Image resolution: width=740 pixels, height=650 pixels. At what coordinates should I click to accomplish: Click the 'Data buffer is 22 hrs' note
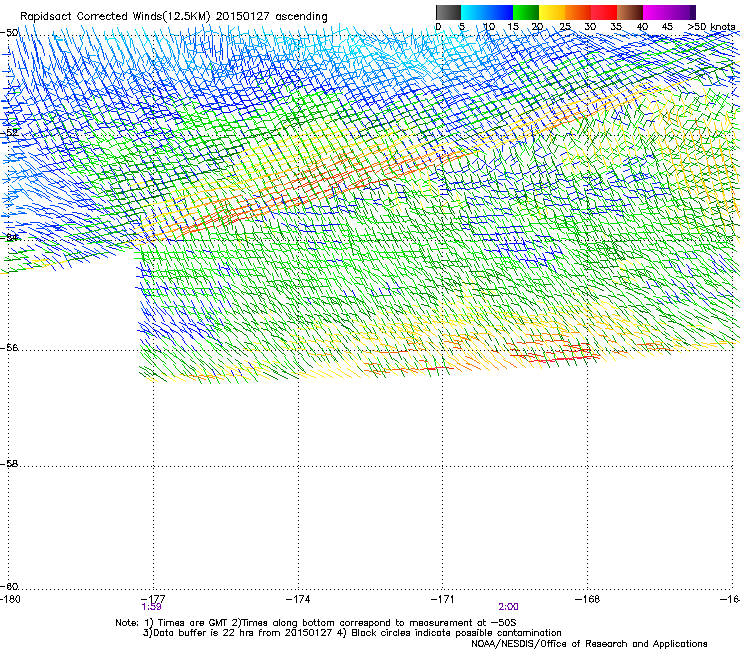[205, 633]
